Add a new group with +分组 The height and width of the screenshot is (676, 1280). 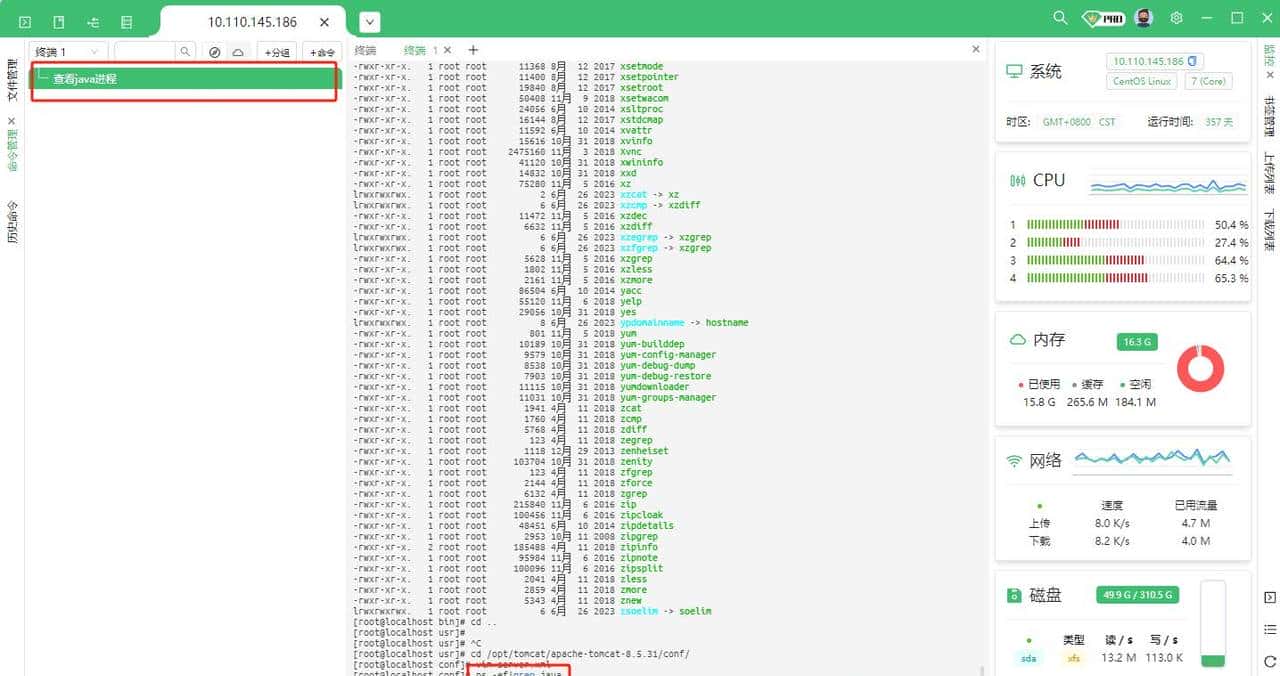coord(277,52)
